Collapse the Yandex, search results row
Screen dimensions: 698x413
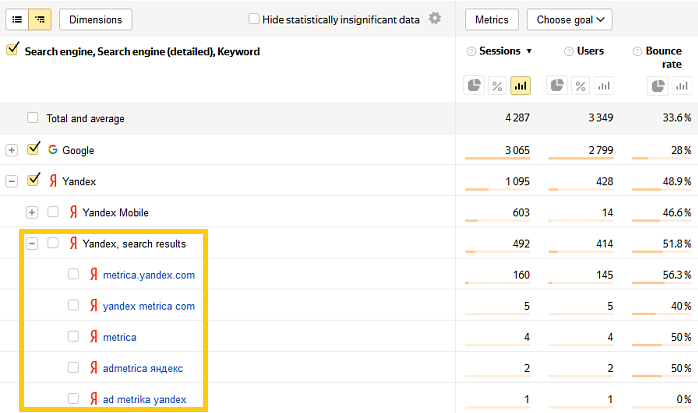[33, 243]
